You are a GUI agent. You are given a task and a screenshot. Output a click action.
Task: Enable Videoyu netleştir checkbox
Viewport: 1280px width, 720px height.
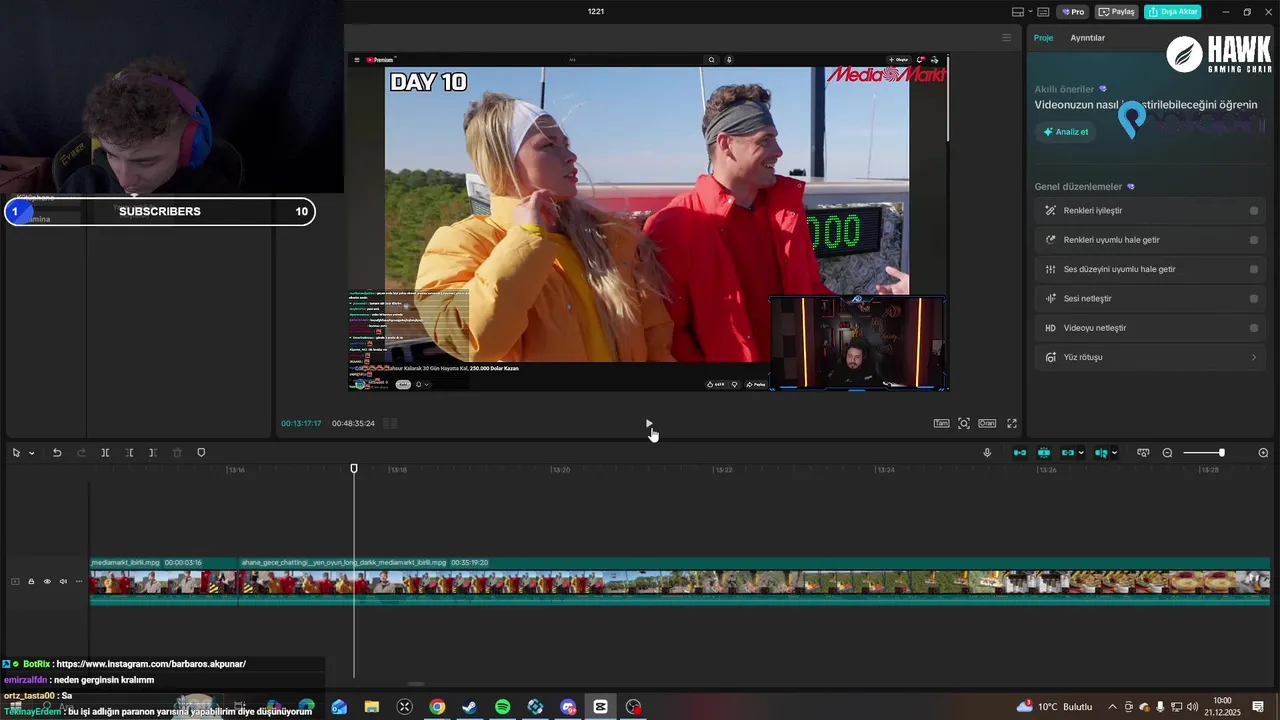click(x=1254, y=328)
